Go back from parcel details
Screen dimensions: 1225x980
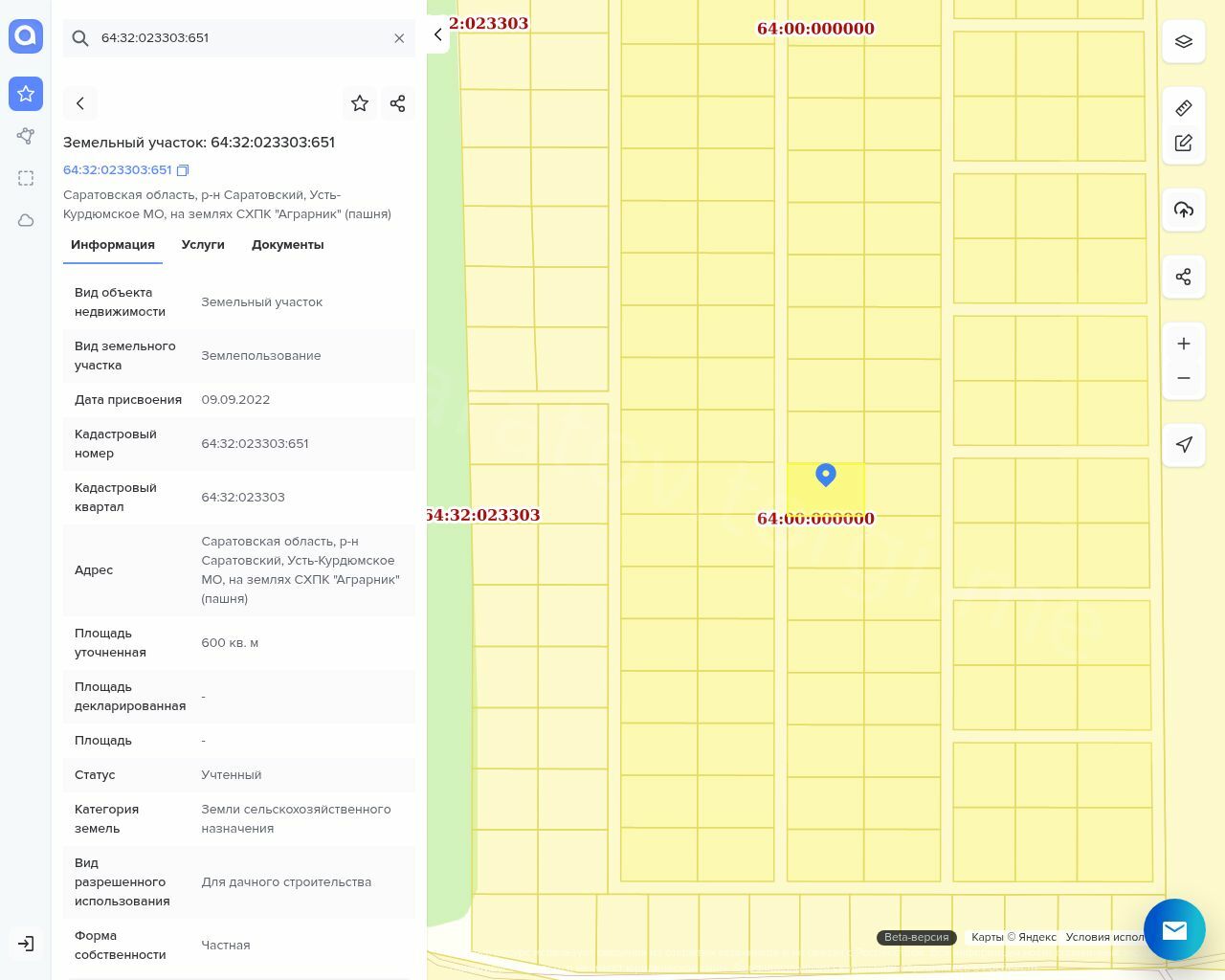80,103
